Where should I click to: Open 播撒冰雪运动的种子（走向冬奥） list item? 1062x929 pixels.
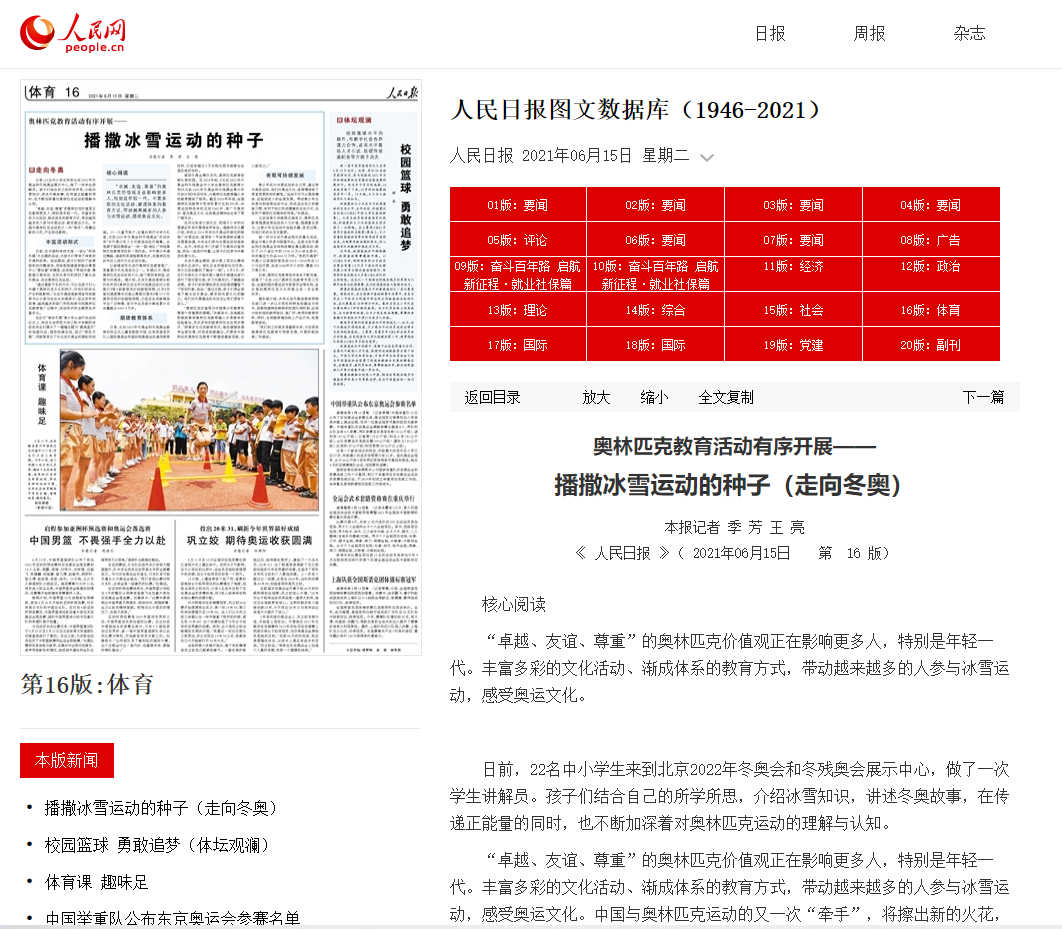(x=161, y=808)
